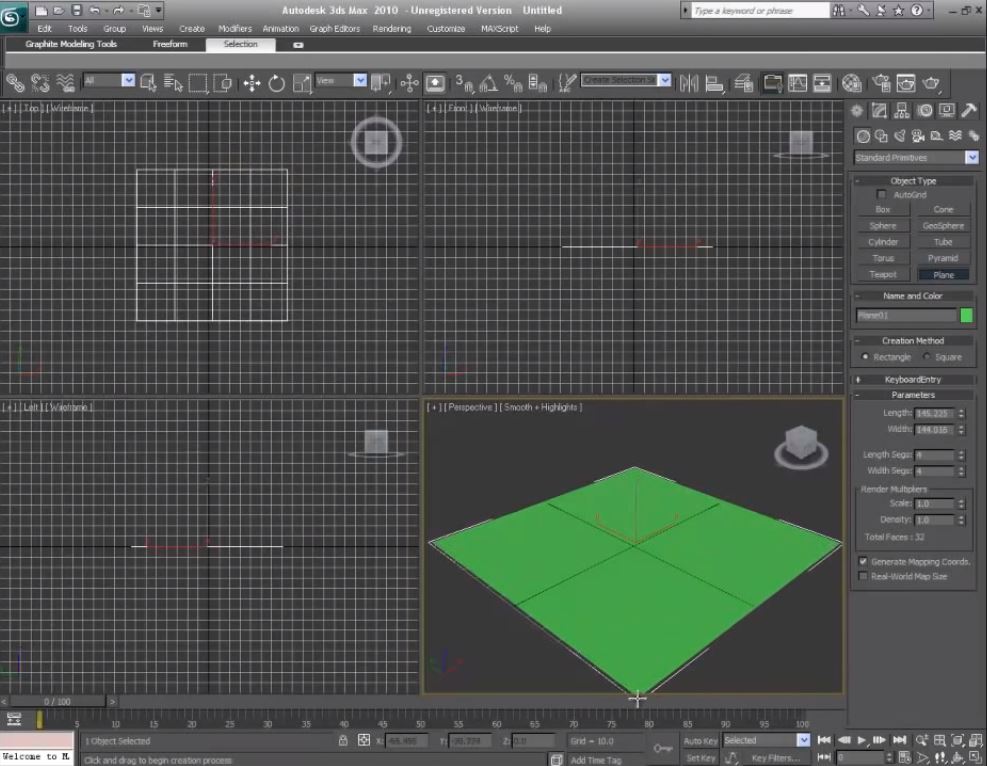The image size is (987, 766).
Task: Enable the Real-World Map Size checkbox
Action: (863, 576)
